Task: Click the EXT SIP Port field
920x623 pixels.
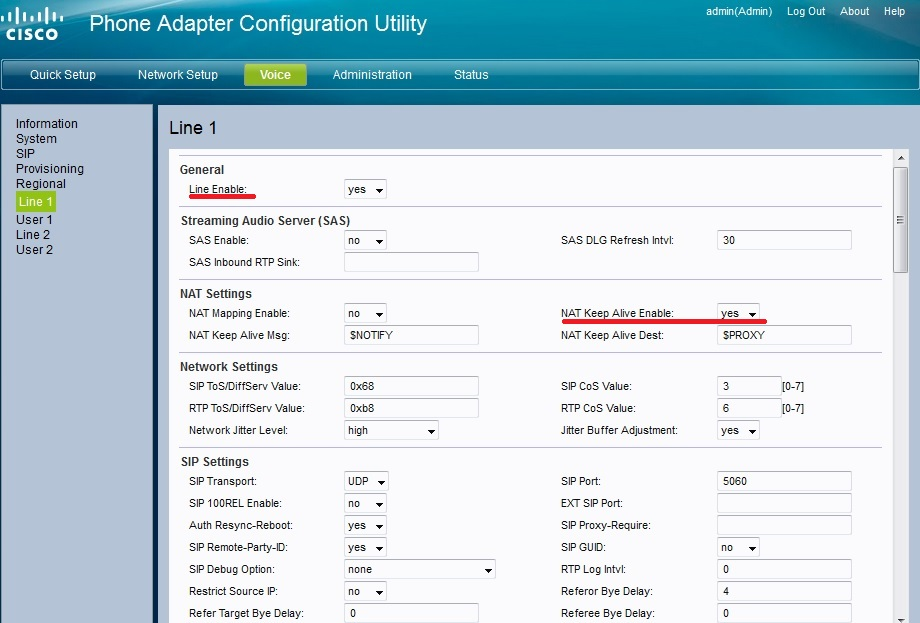Action: [784, 504]
